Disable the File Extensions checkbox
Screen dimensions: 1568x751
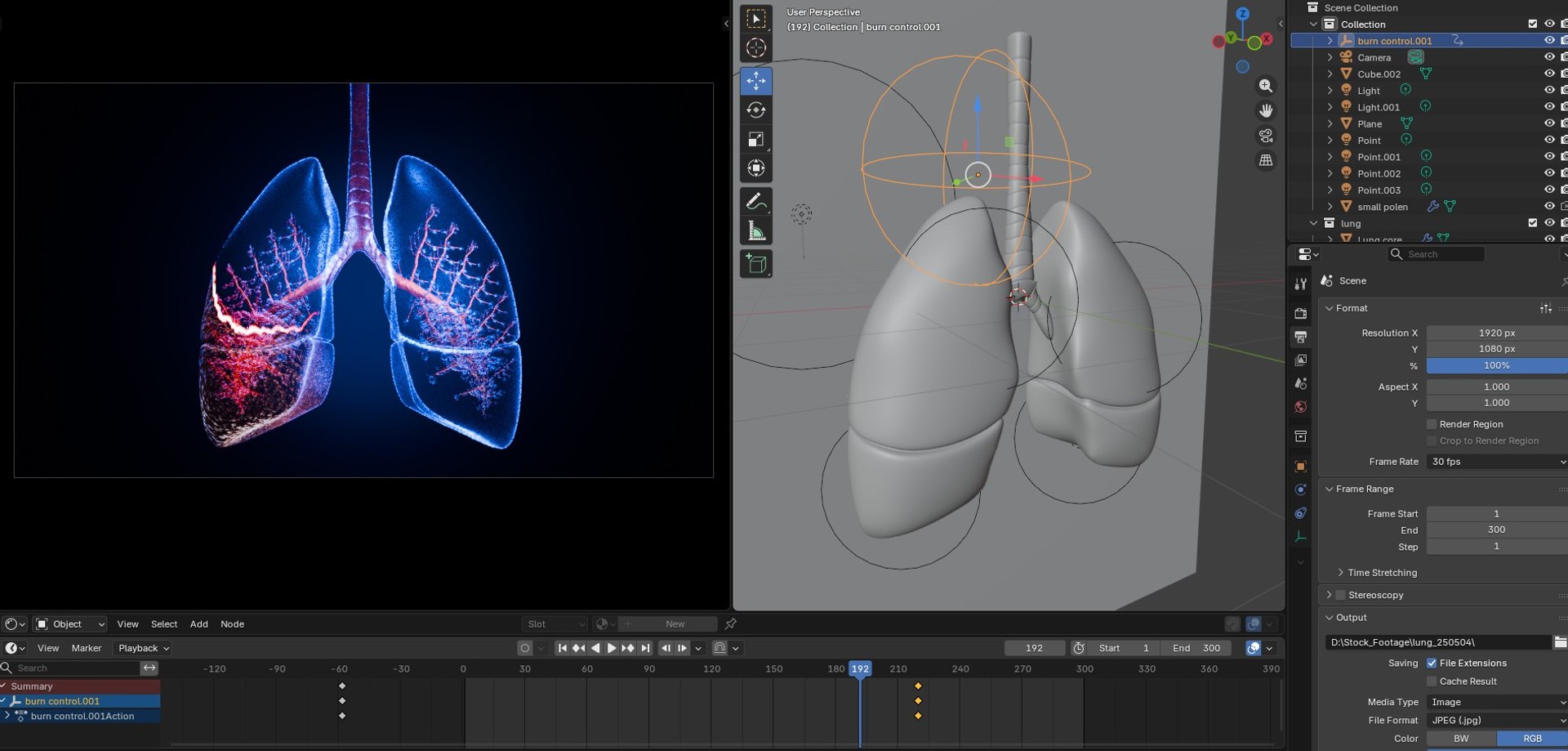tap(1432, 663)
